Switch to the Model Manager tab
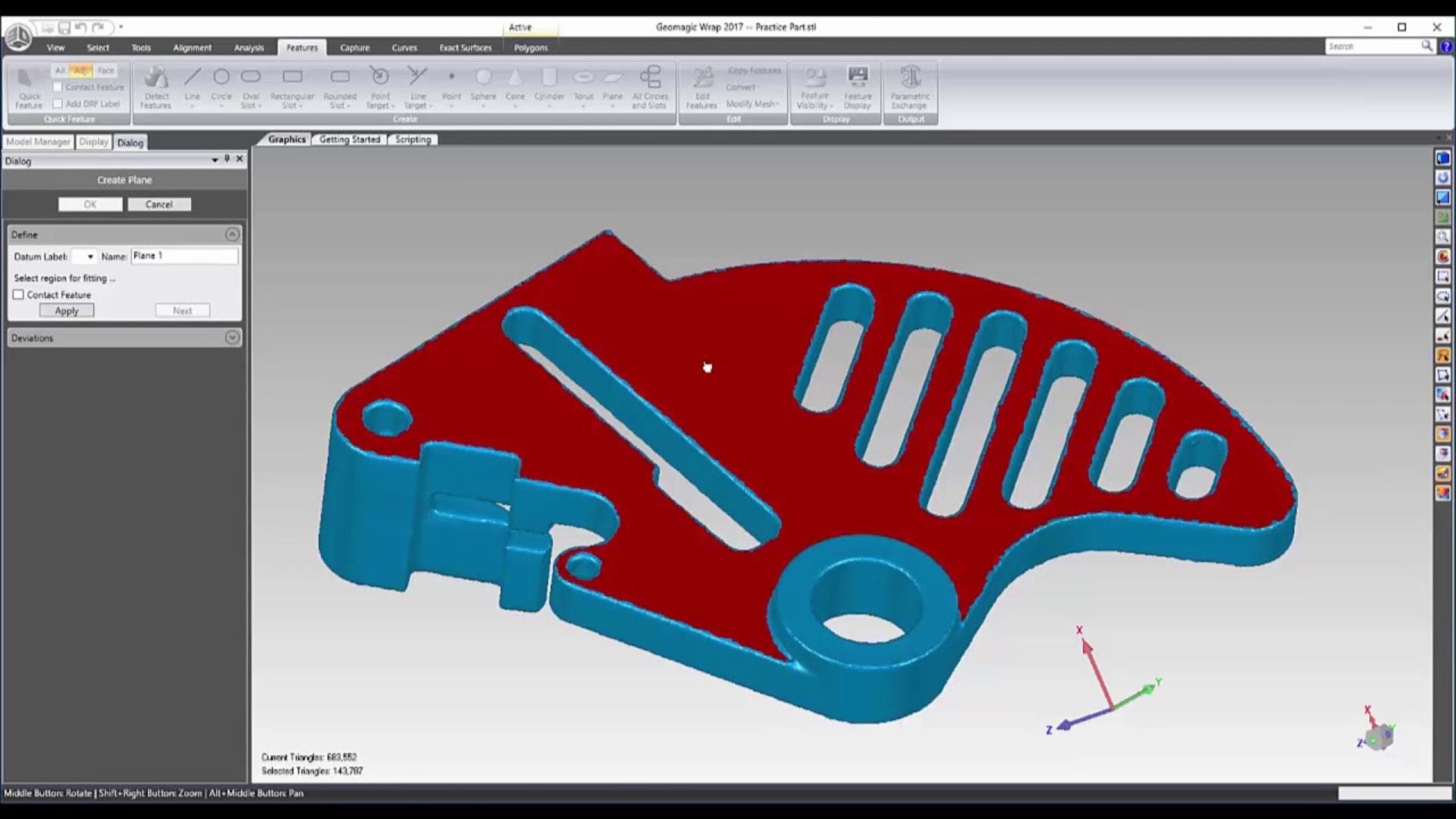Screen dimensions: 1456x819 [38, 142]
